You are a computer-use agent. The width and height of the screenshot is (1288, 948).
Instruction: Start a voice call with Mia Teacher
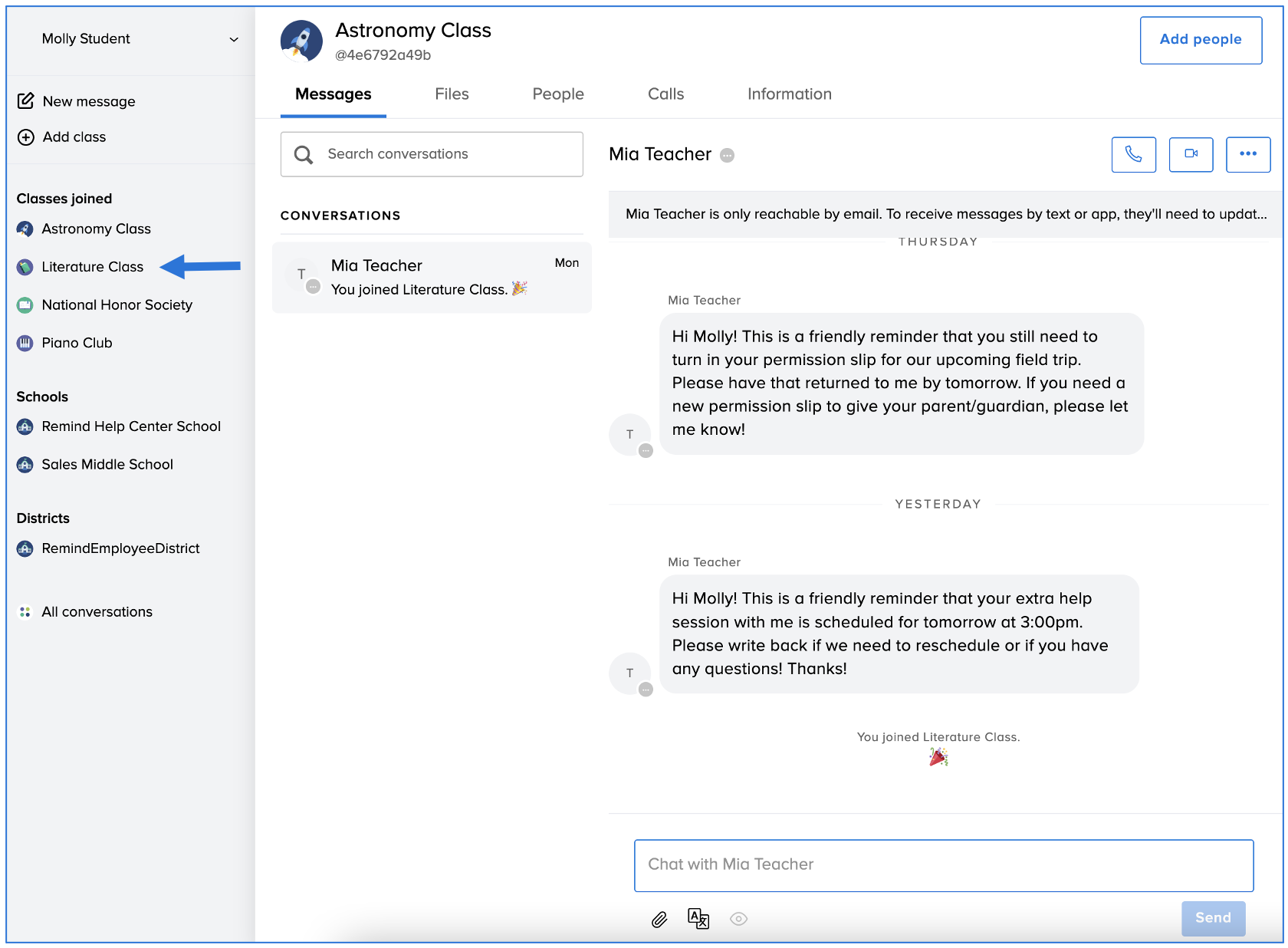pyautogui.click(x=1133, y=154)
